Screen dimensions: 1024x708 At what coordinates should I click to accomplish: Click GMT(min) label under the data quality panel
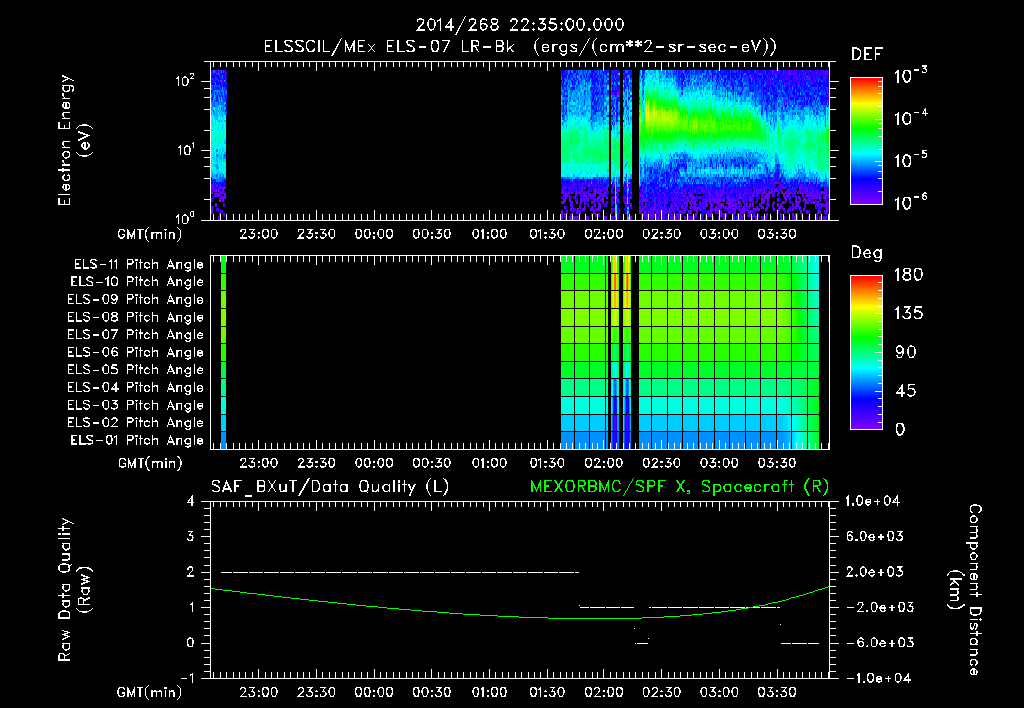pyautogui.click(x=150, y=693)
